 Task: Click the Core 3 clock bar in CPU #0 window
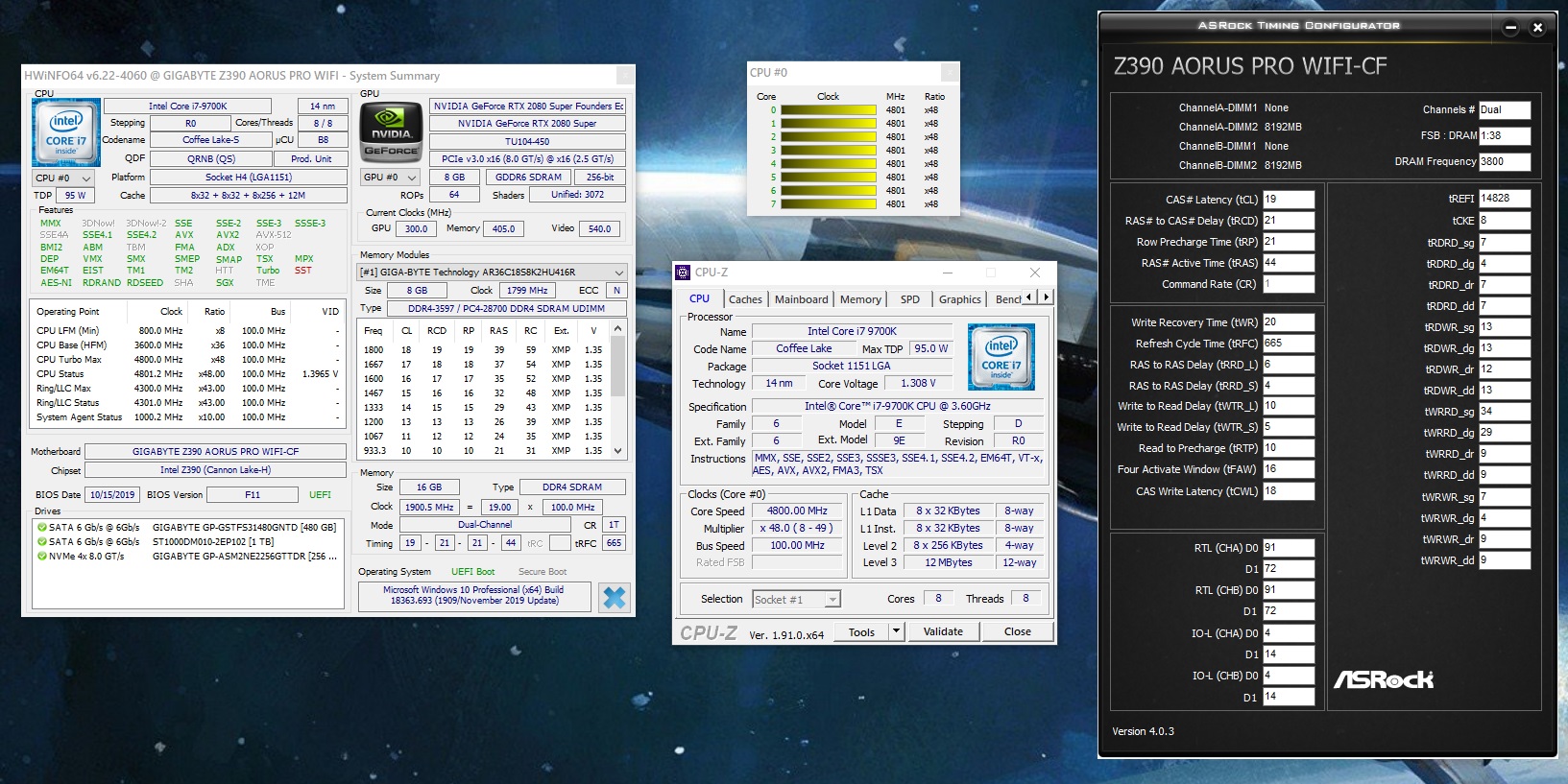point(829,151)
